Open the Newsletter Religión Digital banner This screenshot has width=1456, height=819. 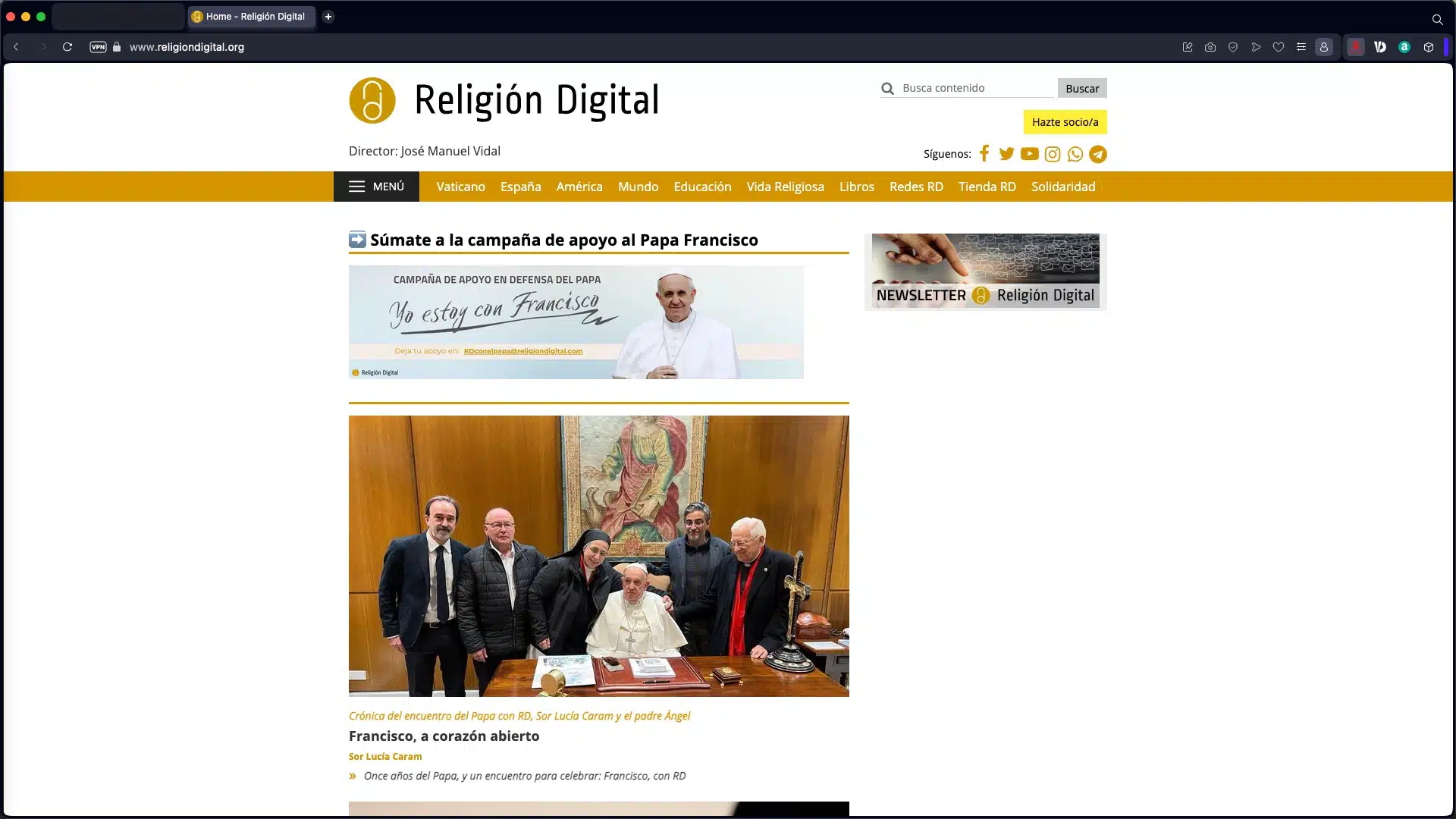tap(984, 271)
